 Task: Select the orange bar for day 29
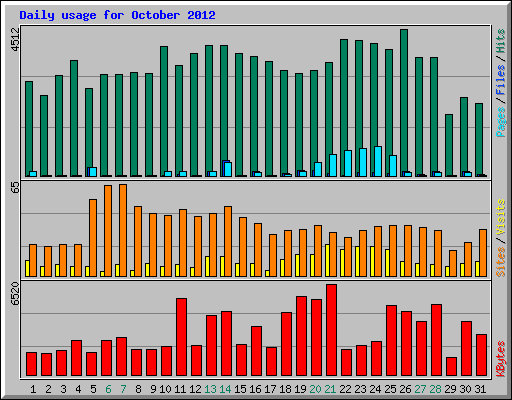tap(453, 263)
